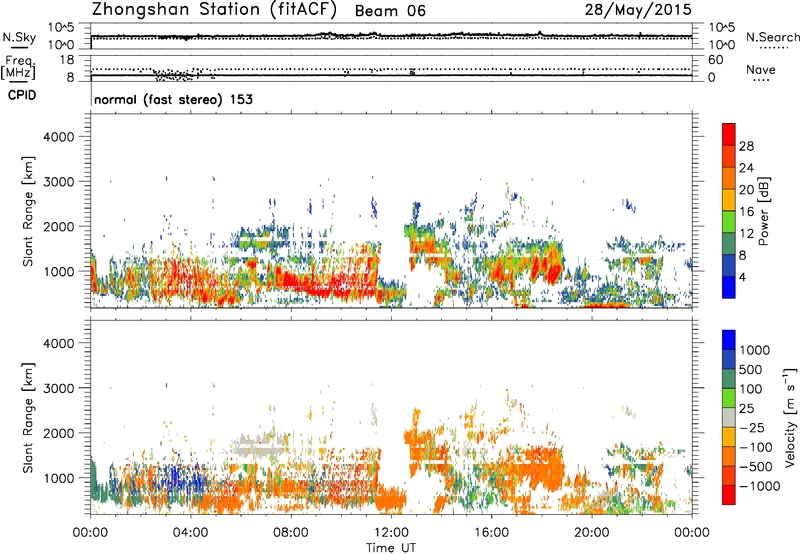Click the blue top swatch of Velocity colorbar

[x=729, y=340]
